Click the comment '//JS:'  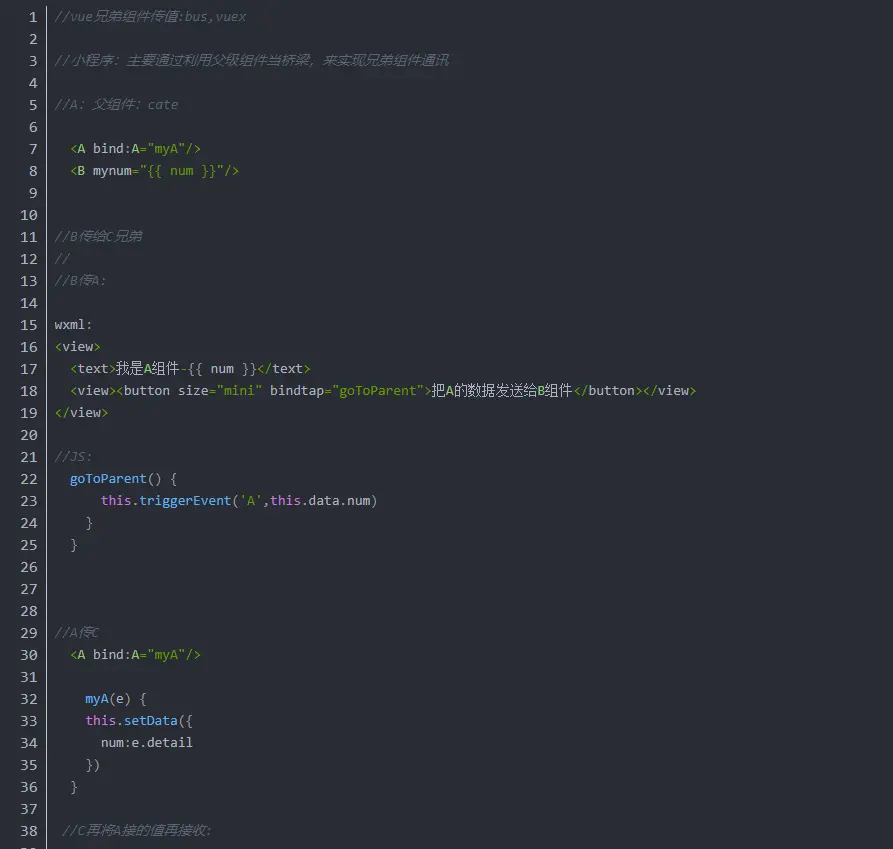tap(73, 457)
